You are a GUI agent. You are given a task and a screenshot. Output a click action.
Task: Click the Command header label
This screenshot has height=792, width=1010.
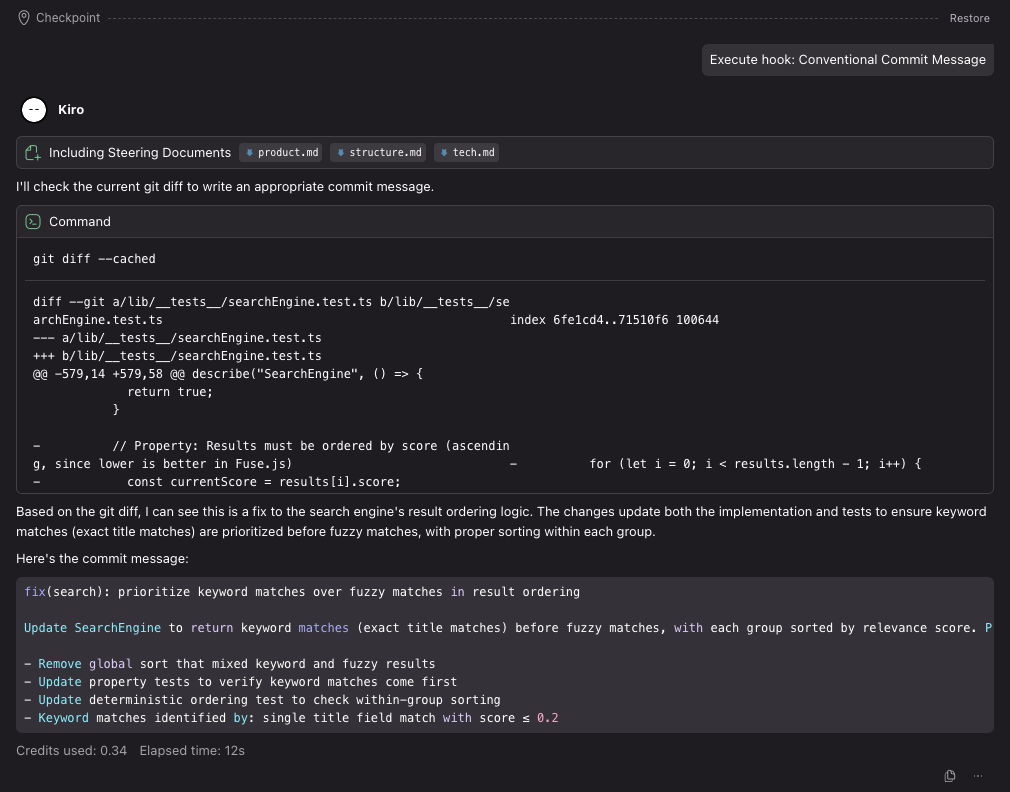(80, 222)
